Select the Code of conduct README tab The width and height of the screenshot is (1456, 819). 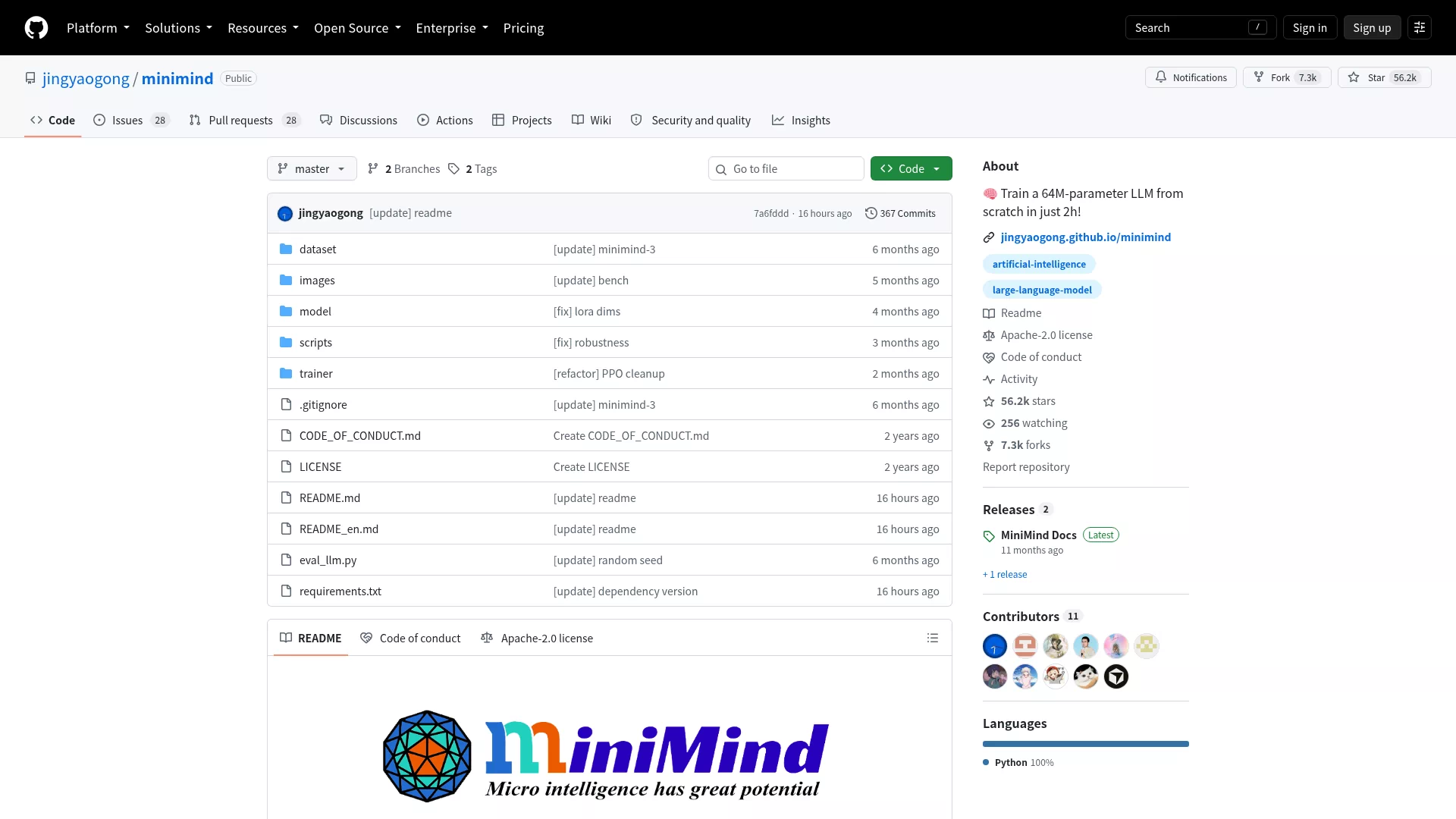pyautogui.click(x=410, y=639)
